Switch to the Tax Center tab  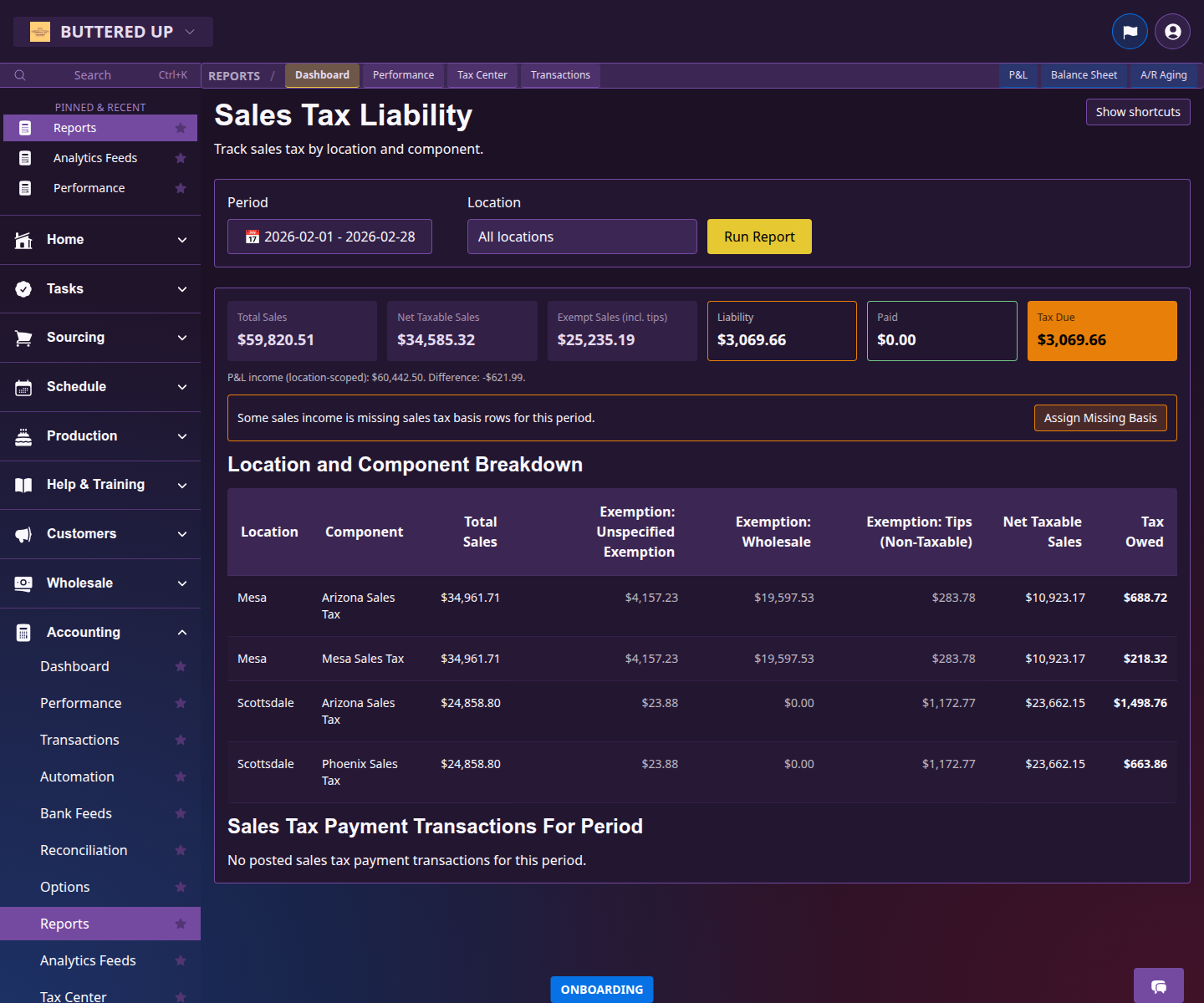(x=482, y=75)
